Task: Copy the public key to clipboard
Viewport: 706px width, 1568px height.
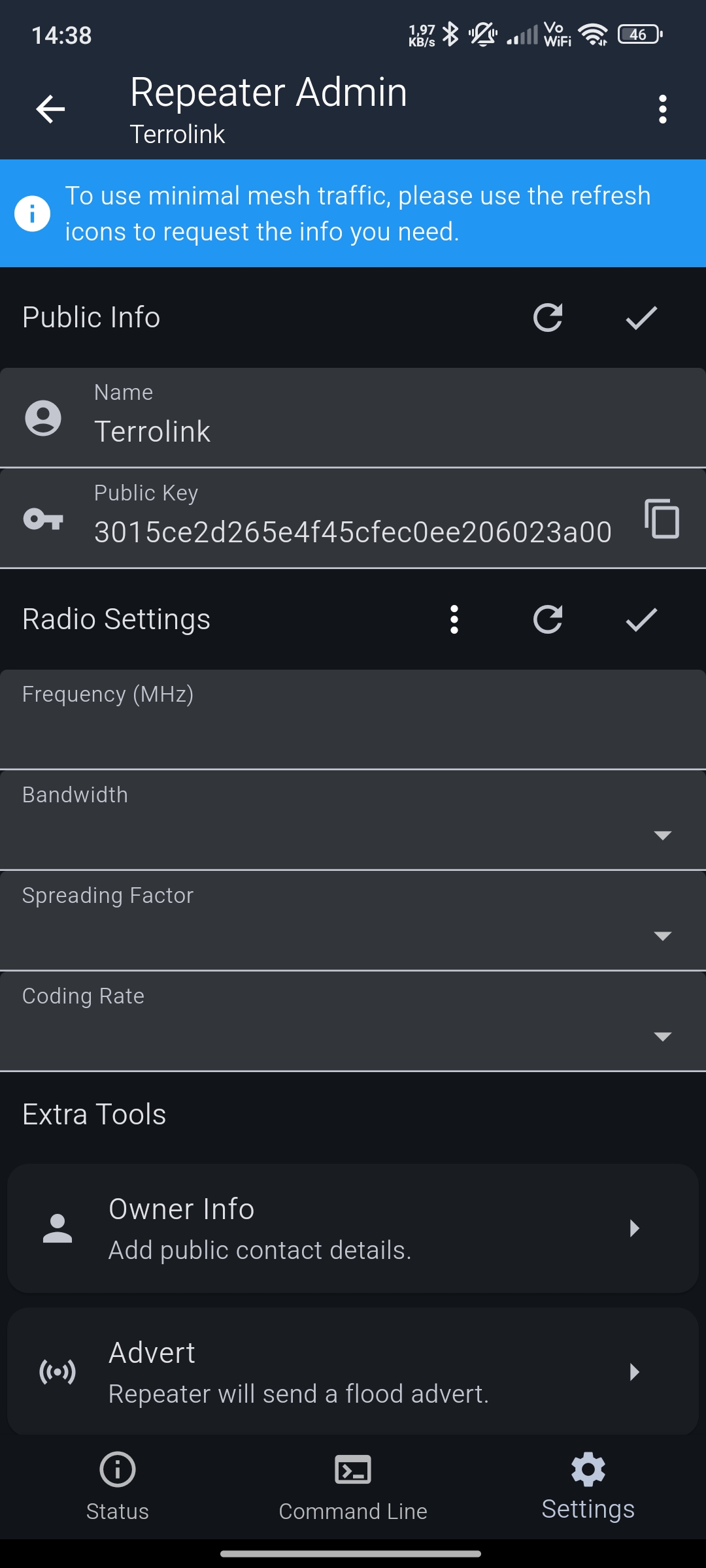Action: [x=662, y=519]
